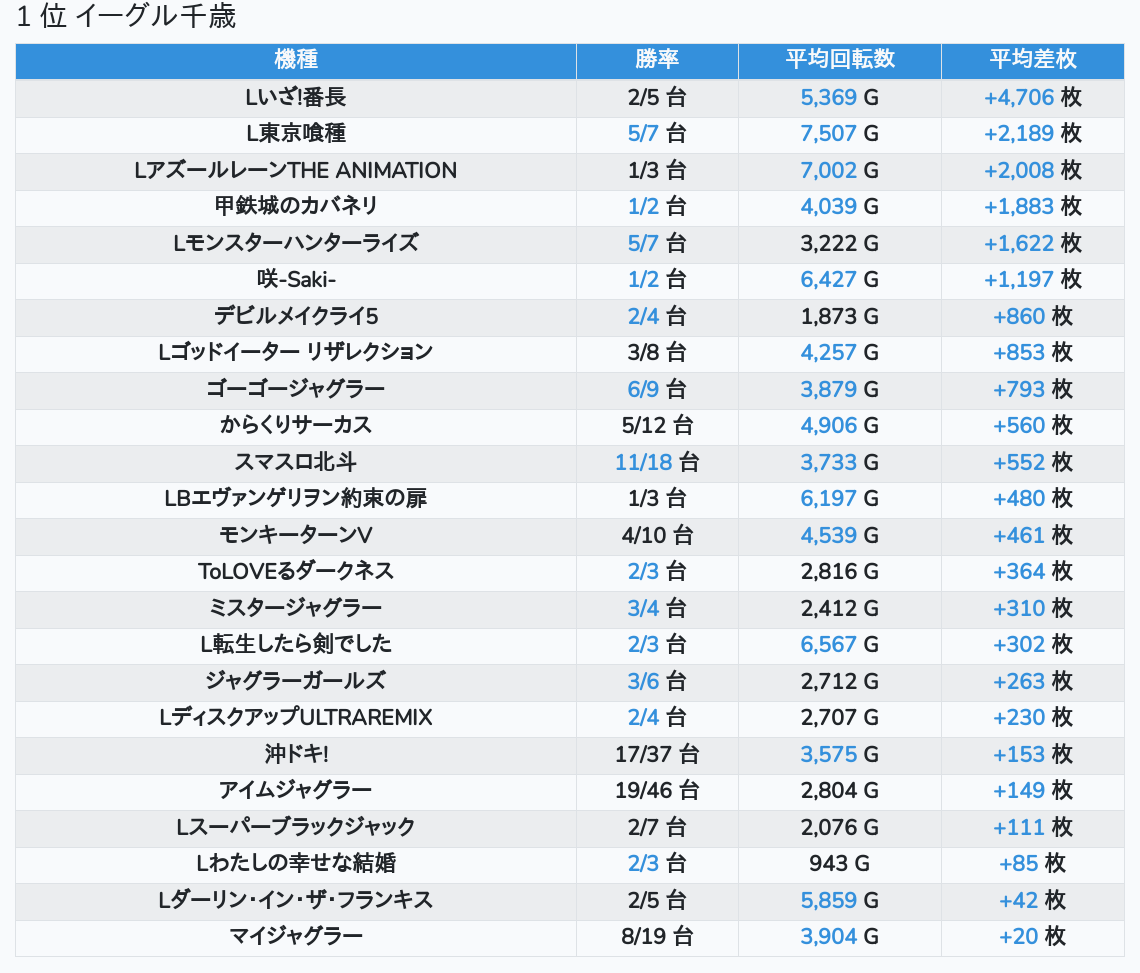The image size is (1140, 973).
Task: Select the ミスタージャグラー machine name
Action: point(296,608)
